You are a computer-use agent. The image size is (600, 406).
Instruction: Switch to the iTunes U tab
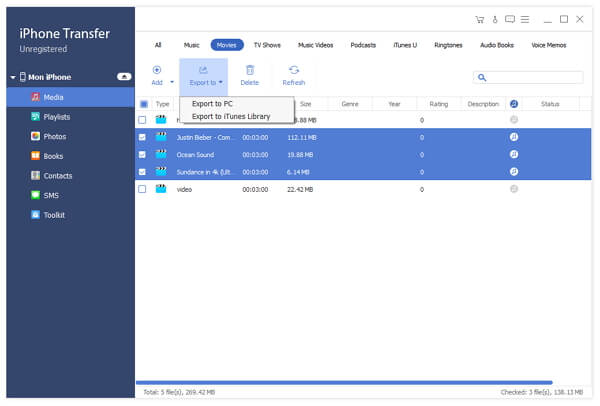pyautogui.click(x=405, y=45)
